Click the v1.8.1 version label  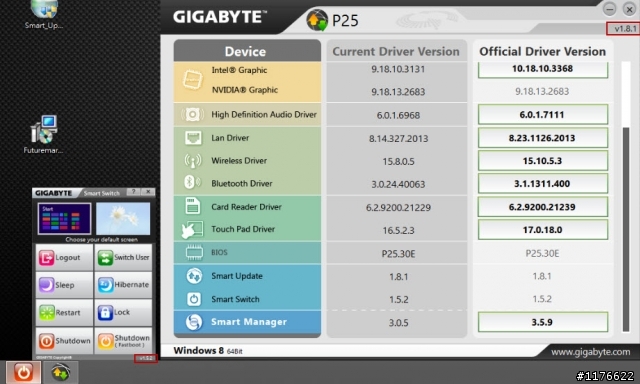pos(624,29)
